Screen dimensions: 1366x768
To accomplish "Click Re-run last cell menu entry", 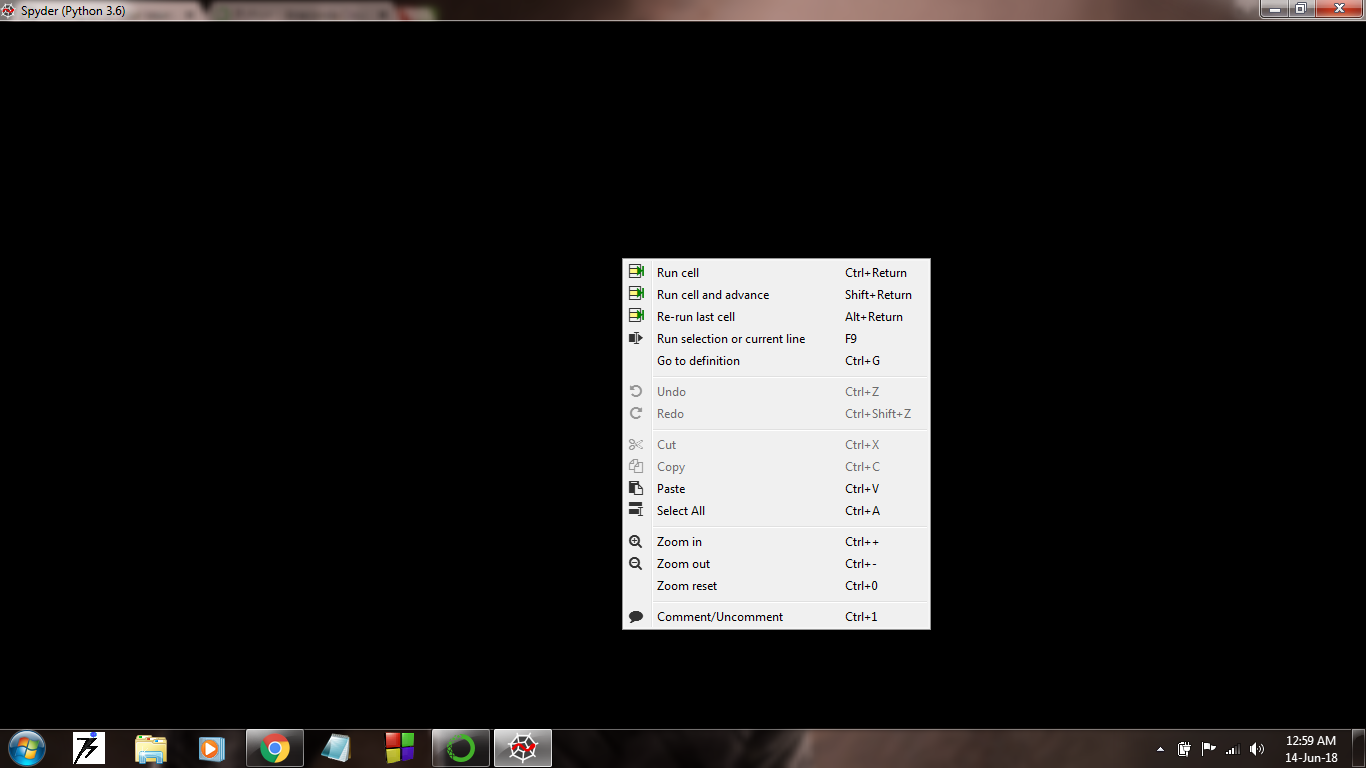I will pyautogui.click(x=776, y=316).
